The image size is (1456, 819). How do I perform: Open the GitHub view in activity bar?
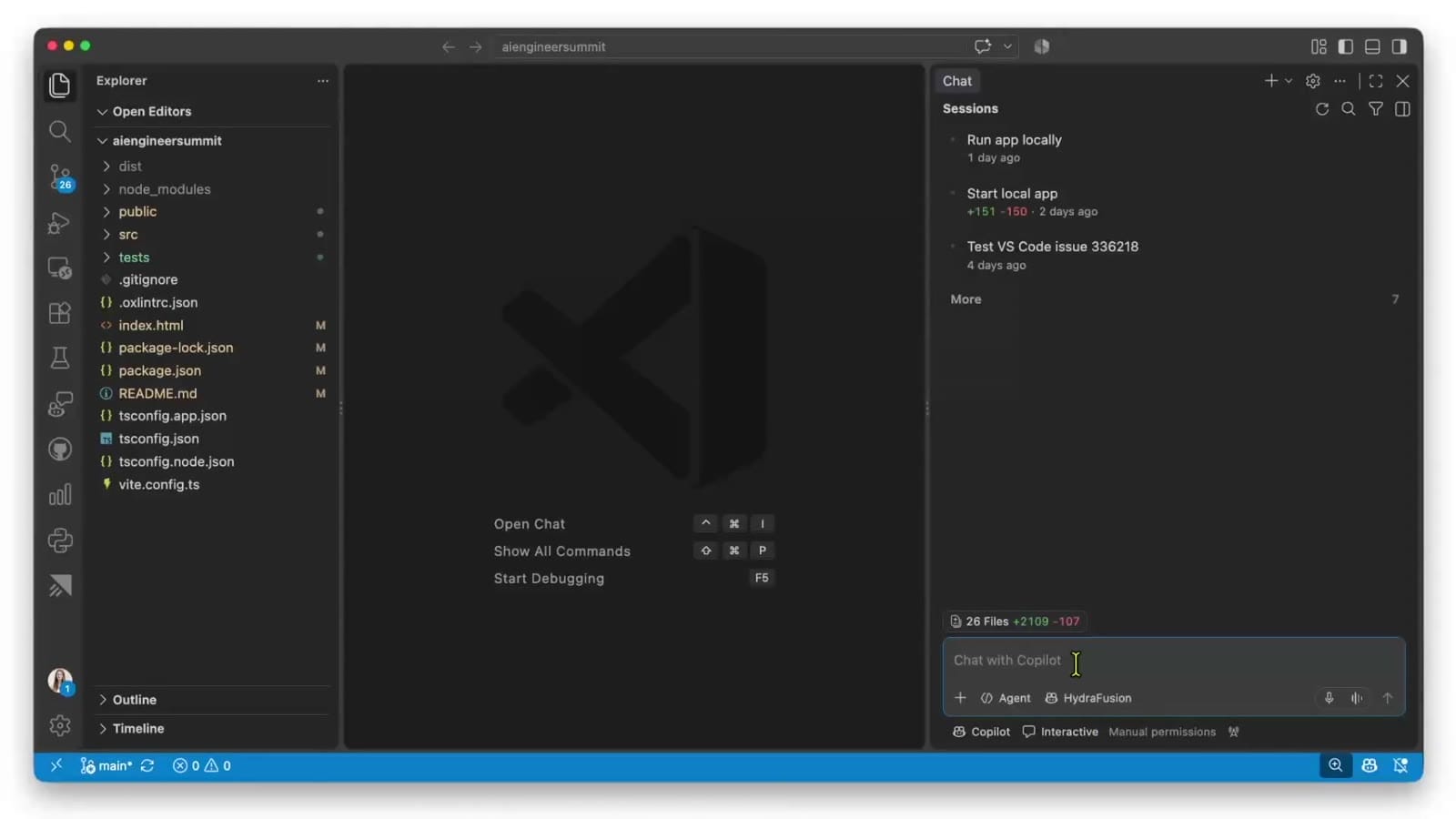click(x=59, y=450)
